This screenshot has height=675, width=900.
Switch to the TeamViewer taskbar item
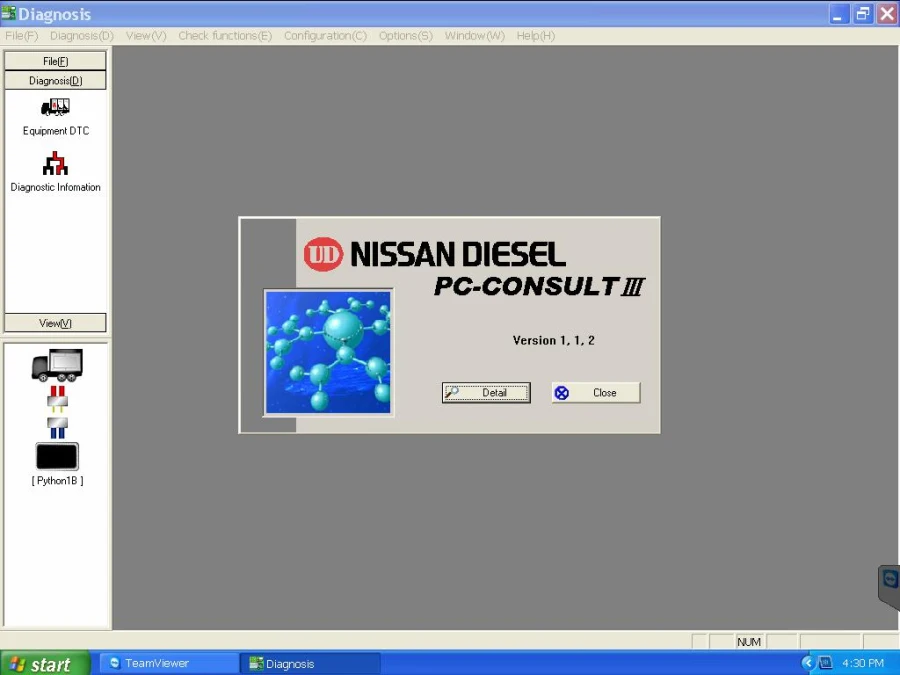click(x=168, y=664)
